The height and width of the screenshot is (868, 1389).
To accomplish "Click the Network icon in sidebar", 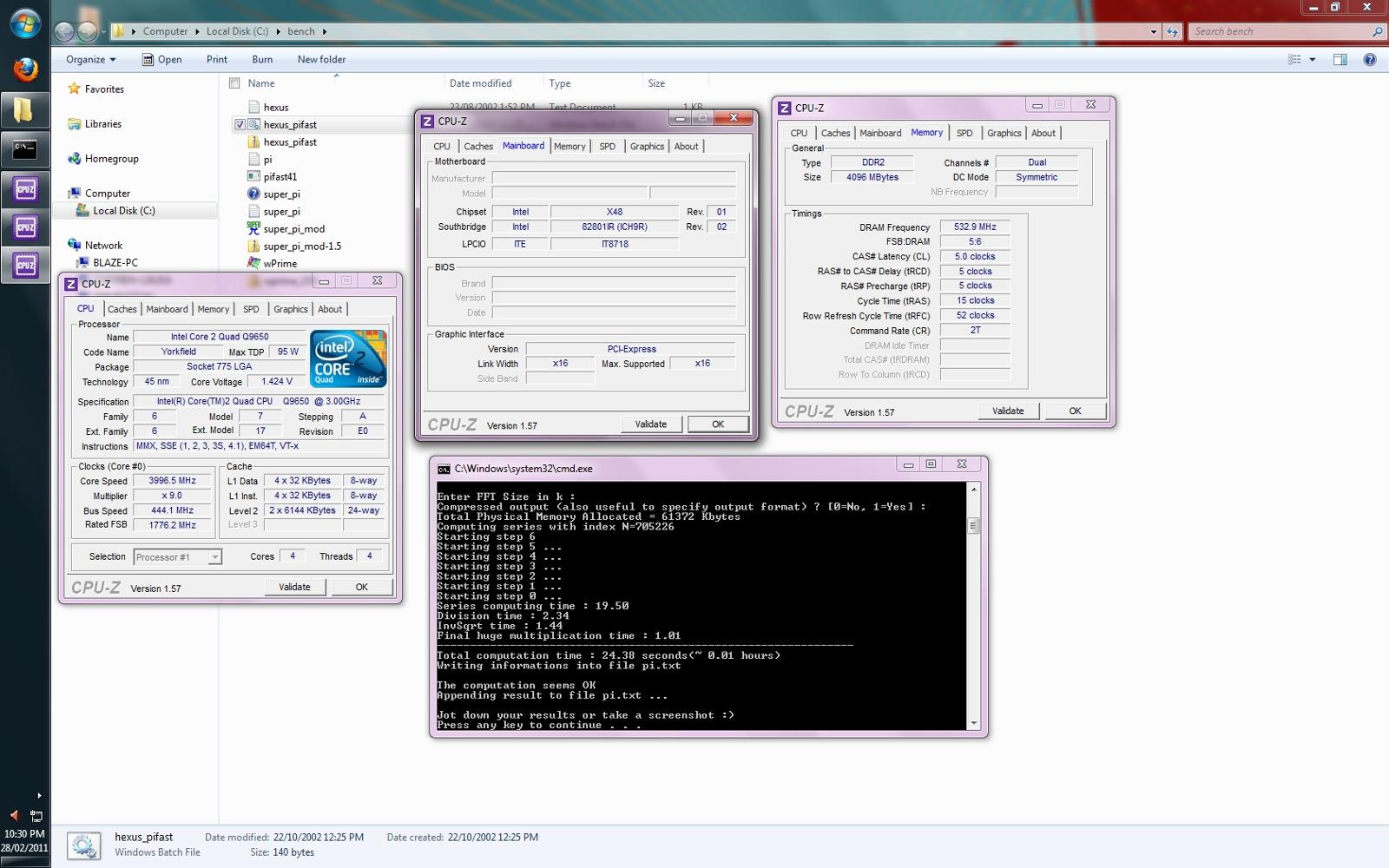I will coord(75,245).
